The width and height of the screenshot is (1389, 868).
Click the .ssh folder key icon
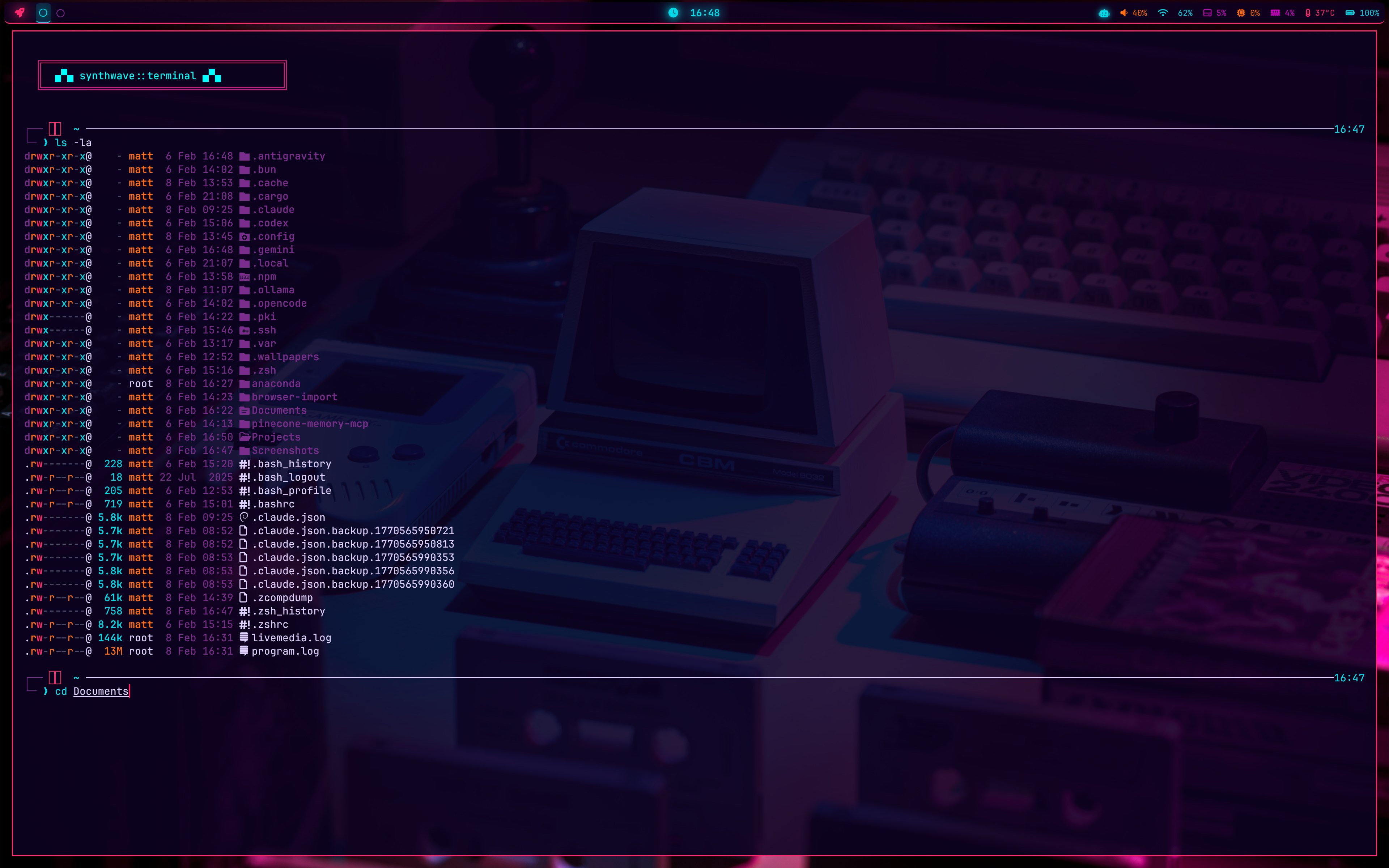click(245, 330)
